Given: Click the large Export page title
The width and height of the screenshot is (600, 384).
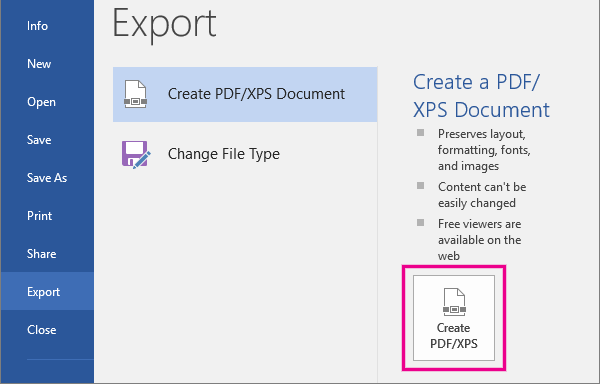Looking at the screenshot, I should point(165,25).
